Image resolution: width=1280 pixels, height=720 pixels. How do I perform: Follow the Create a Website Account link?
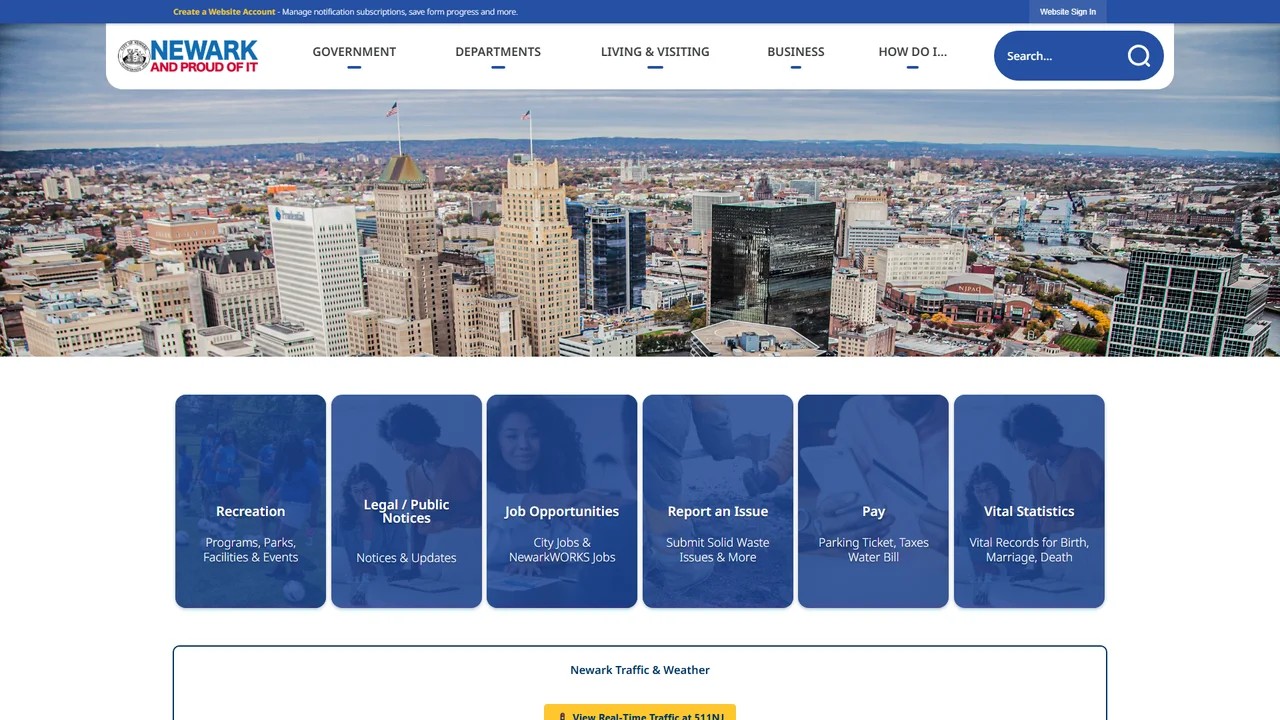click(x=224, y=12)
